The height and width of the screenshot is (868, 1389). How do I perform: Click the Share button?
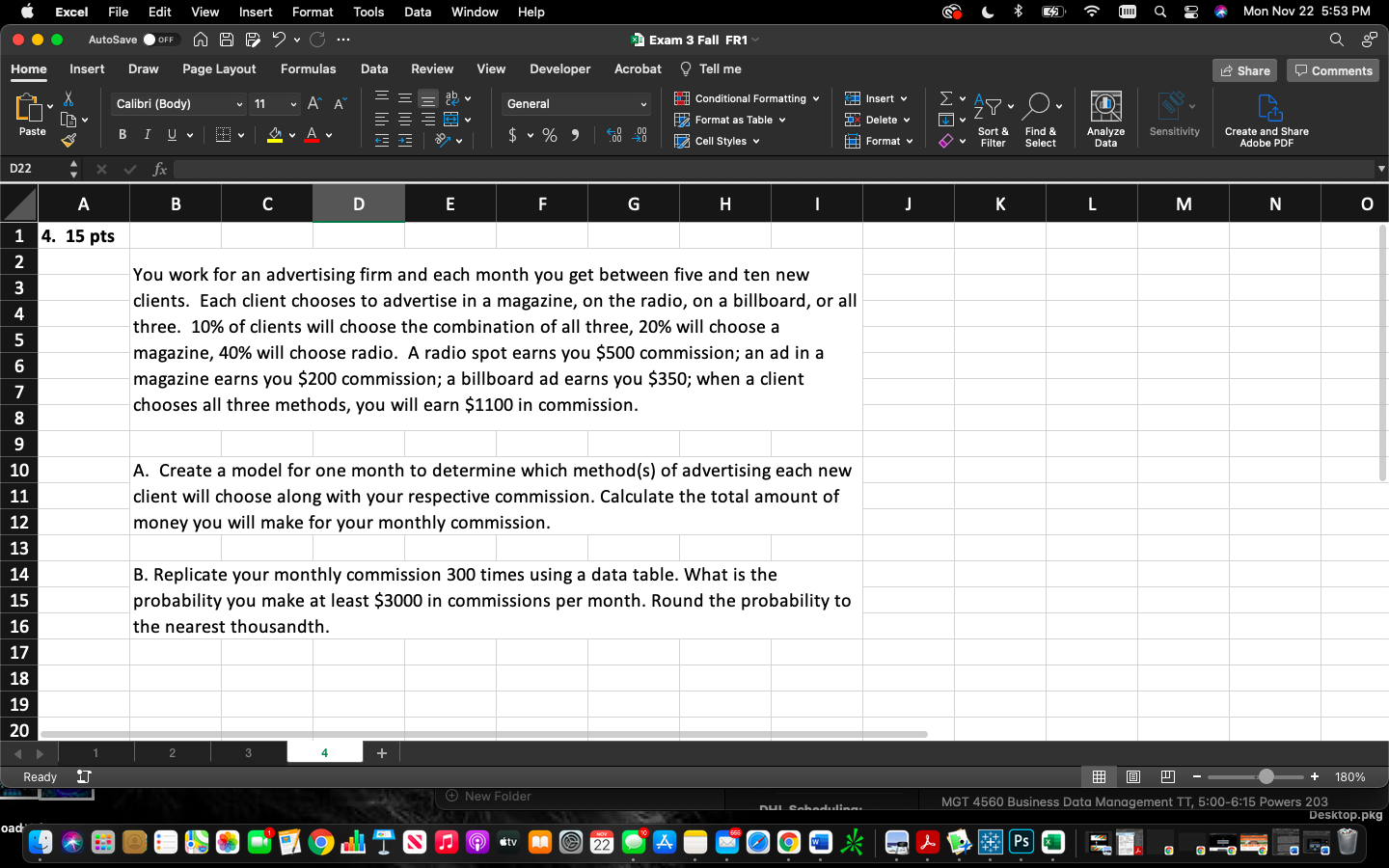click(1243, 68)
